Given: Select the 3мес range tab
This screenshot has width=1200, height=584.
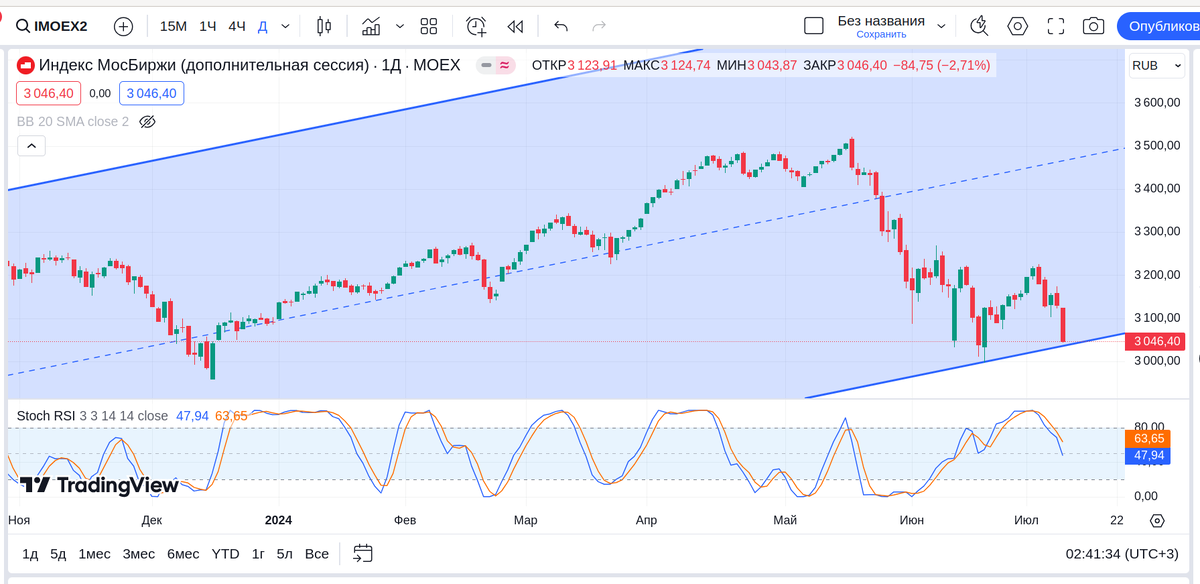Looking at the screenshot, I should coord(139,553).
